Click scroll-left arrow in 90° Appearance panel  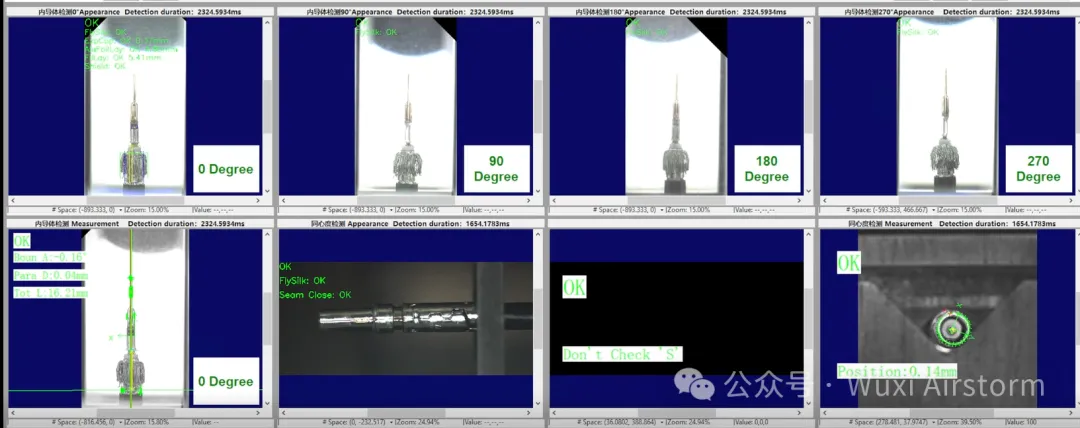[x=283, y=200]
